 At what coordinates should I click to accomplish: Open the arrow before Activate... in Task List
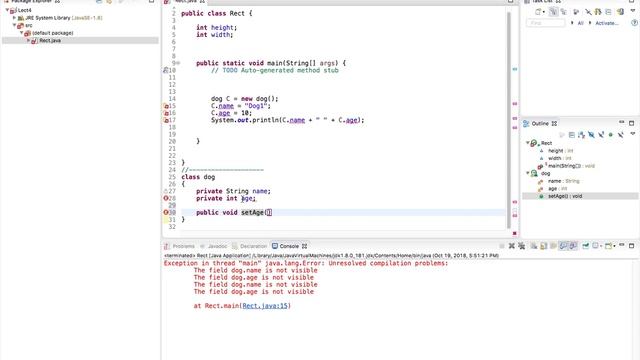tap(590, 23)
